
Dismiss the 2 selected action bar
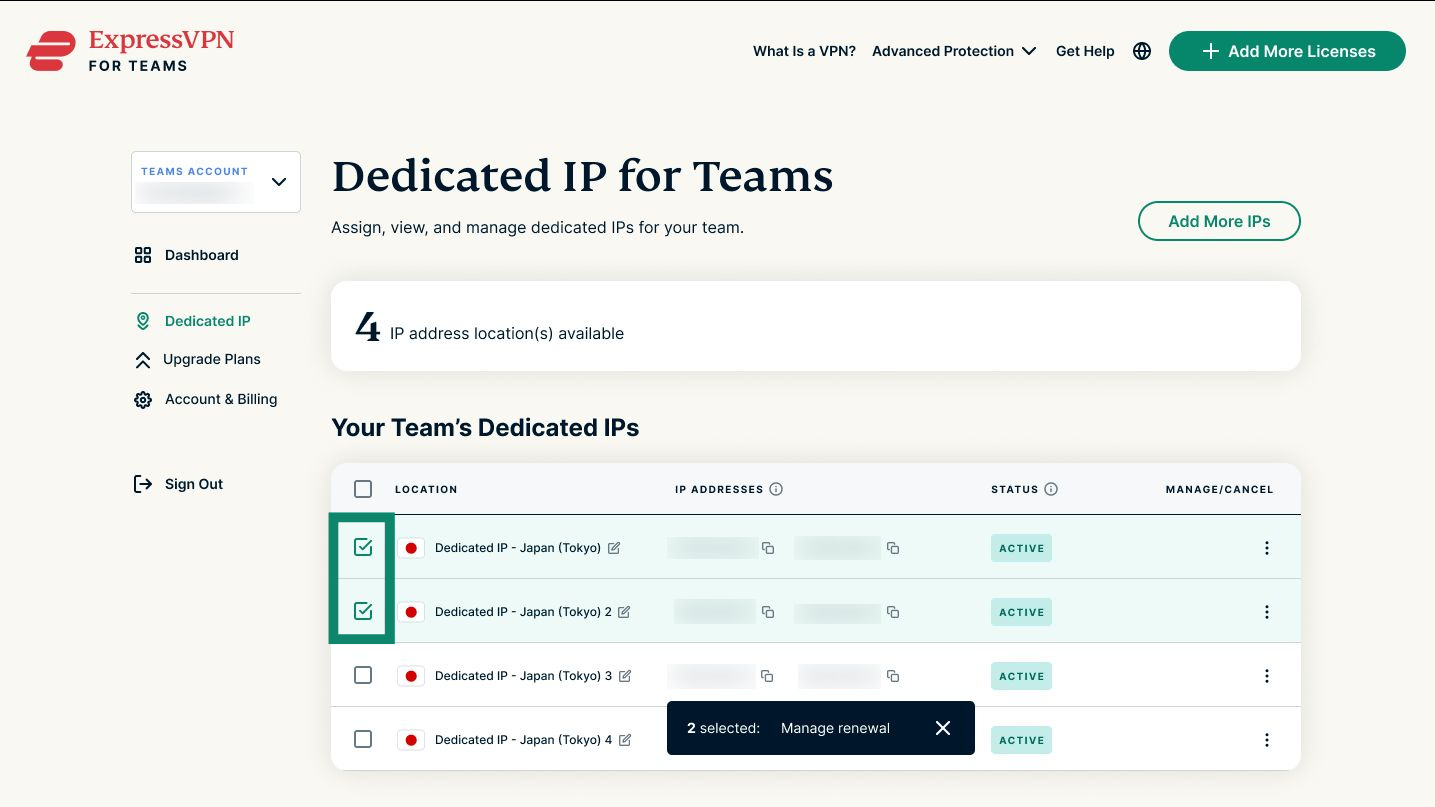point(943,728)
